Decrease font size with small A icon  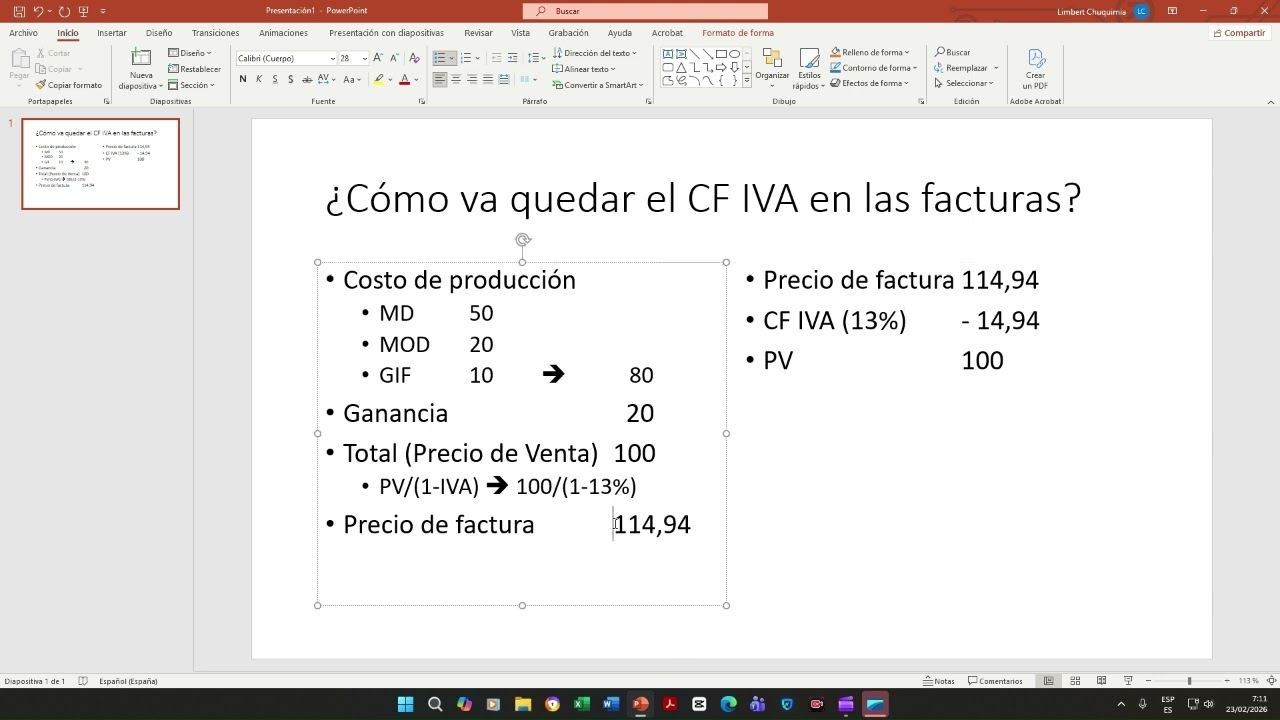(395, 58)
